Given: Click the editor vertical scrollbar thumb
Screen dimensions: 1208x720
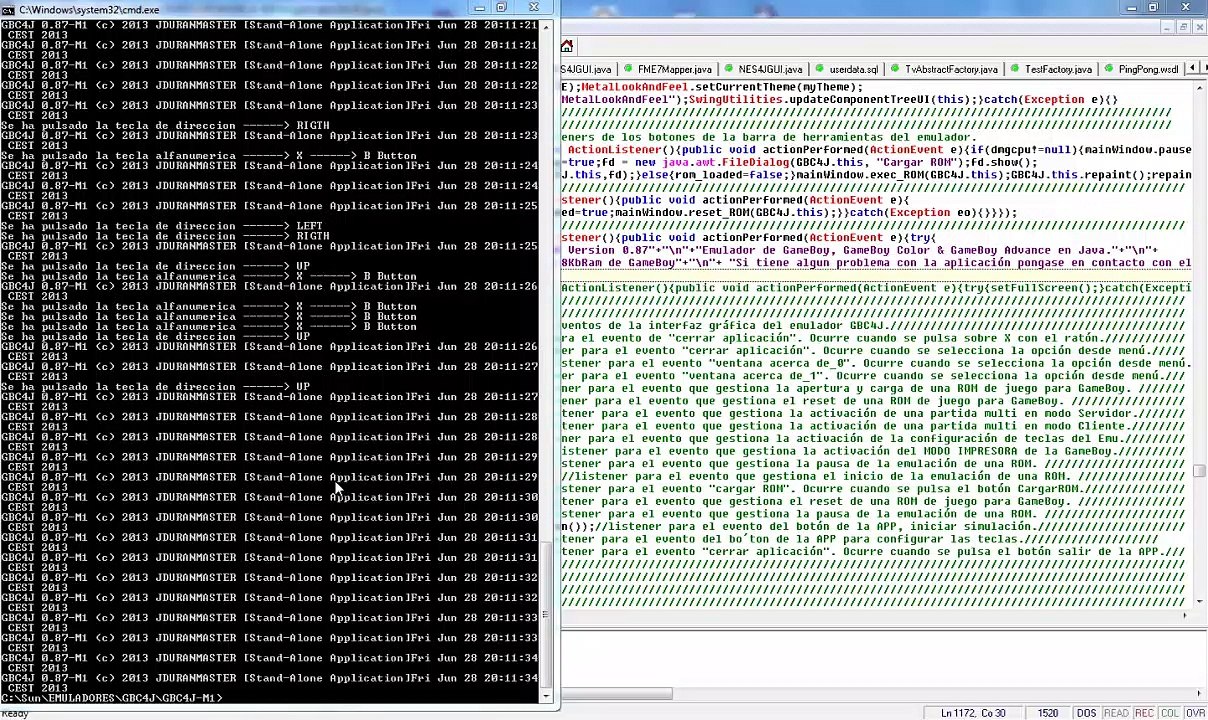Looking at the screenshot, I should 1199,472.
